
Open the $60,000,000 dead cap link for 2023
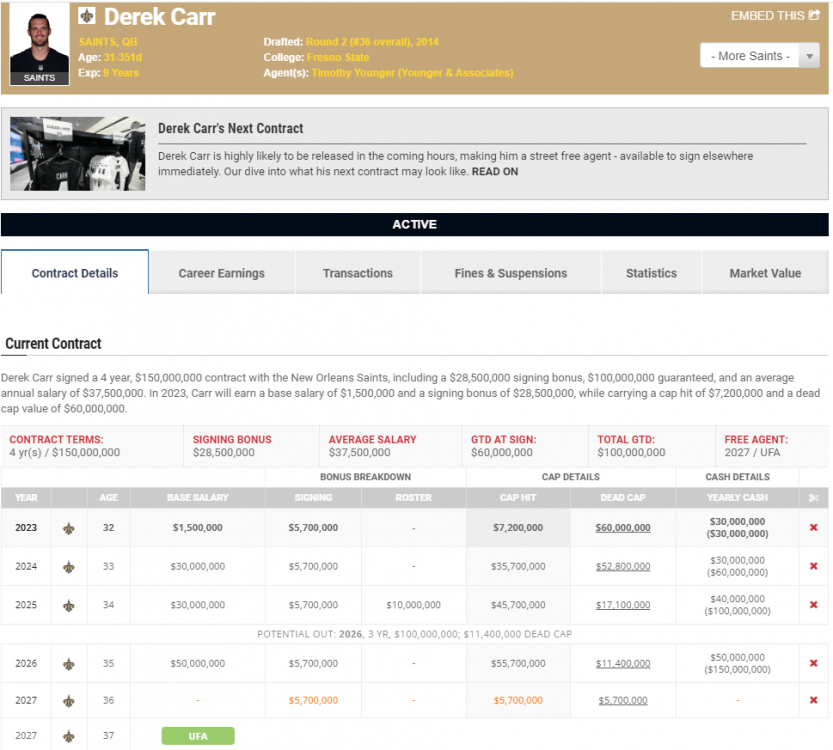pos(623,528)
